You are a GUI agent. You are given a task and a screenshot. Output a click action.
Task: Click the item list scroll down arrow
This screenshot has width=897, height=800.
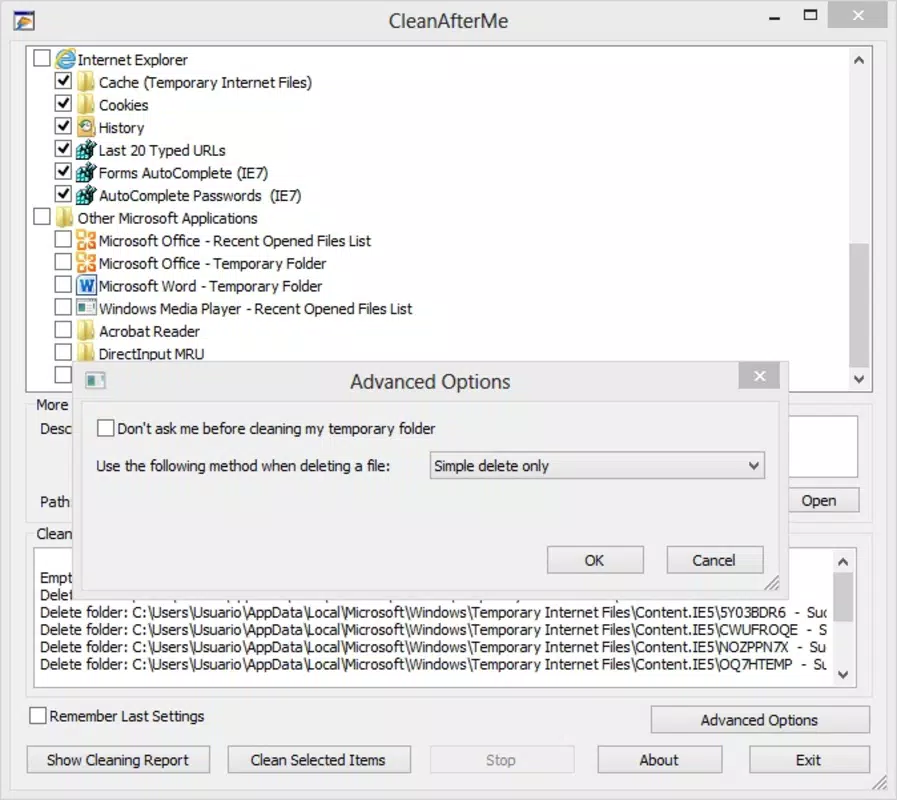pos(859,378)
